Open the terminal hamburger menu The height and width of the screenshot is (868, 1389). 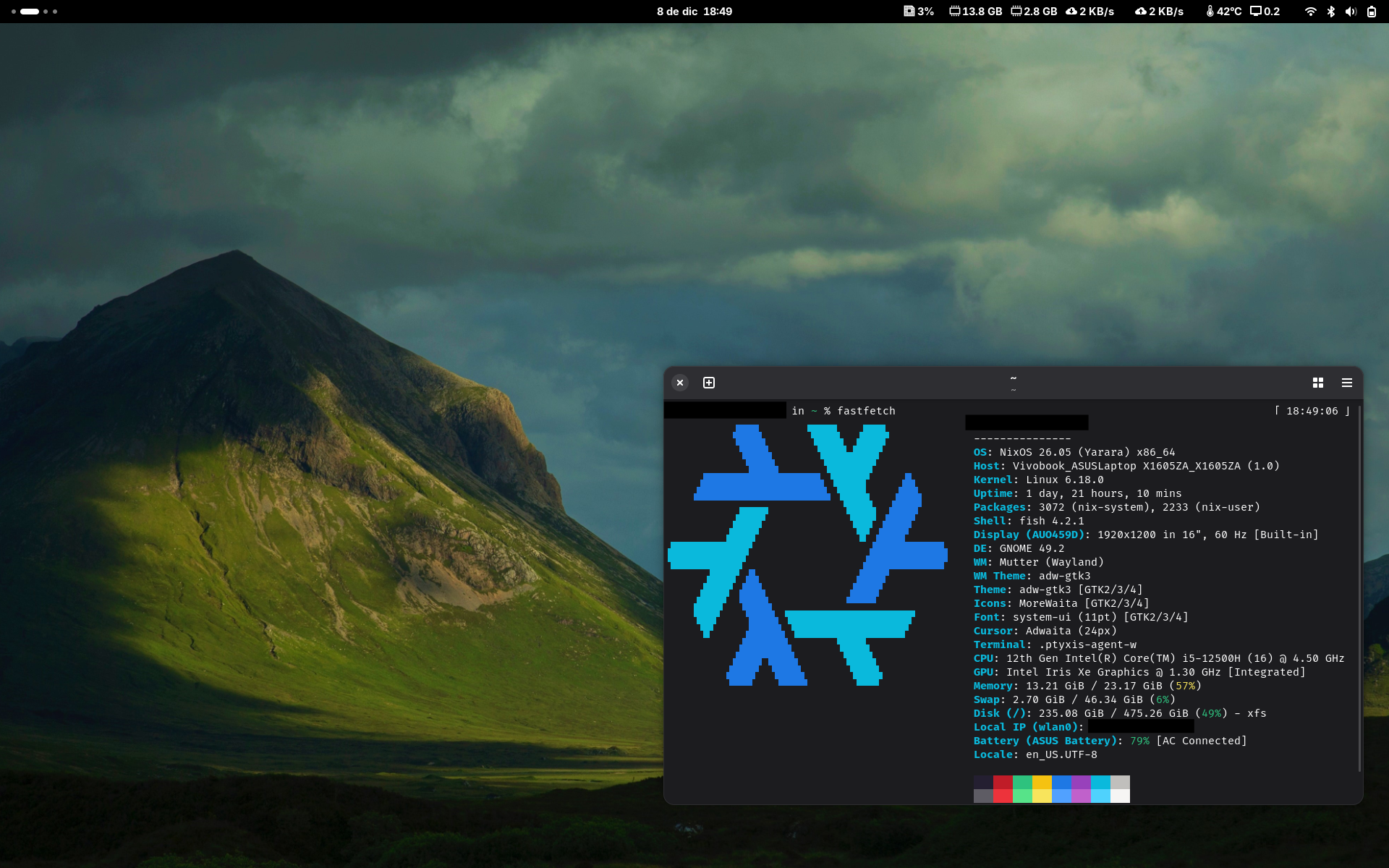coord(1346,383)
